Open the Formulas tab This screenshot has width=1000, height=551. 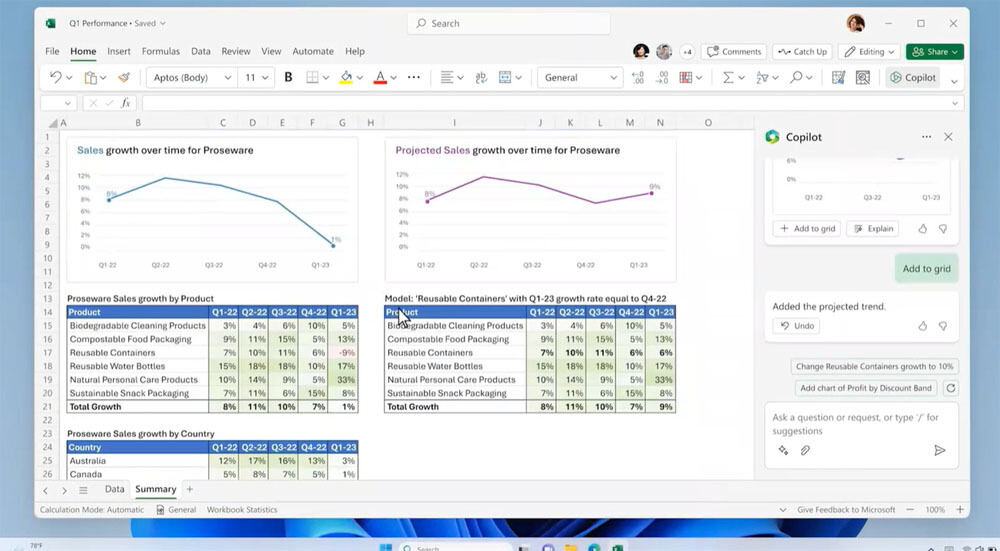tap(161, 51)
